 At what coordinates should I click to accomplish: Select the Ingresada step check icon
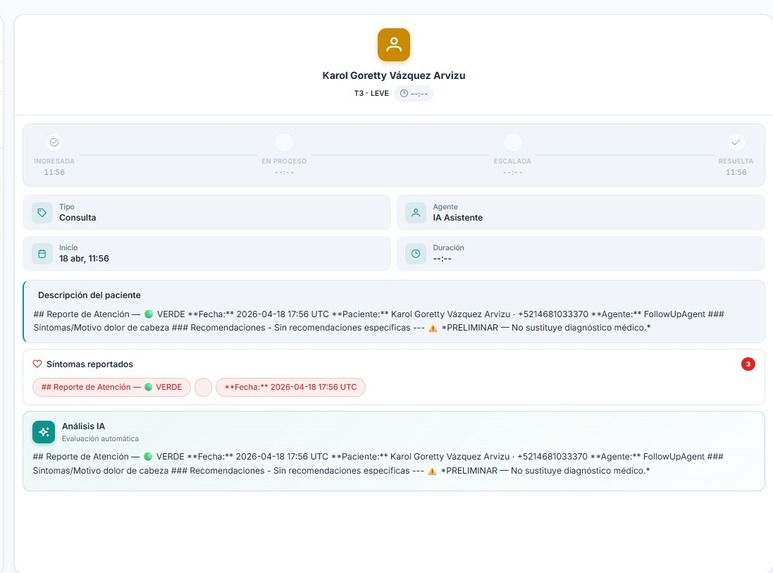pos(54,142)
